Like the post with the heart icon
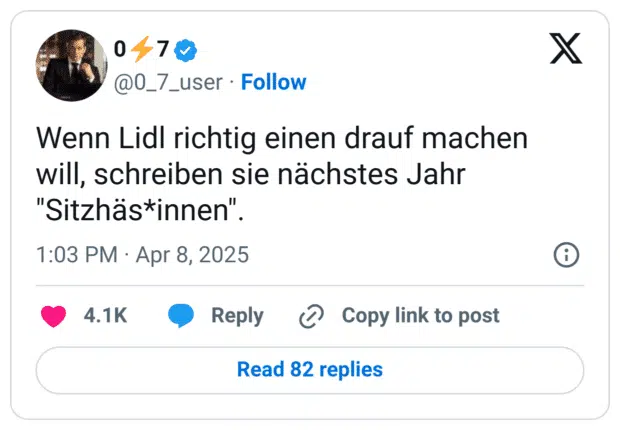The image size is (620, 430). (53, 316)
